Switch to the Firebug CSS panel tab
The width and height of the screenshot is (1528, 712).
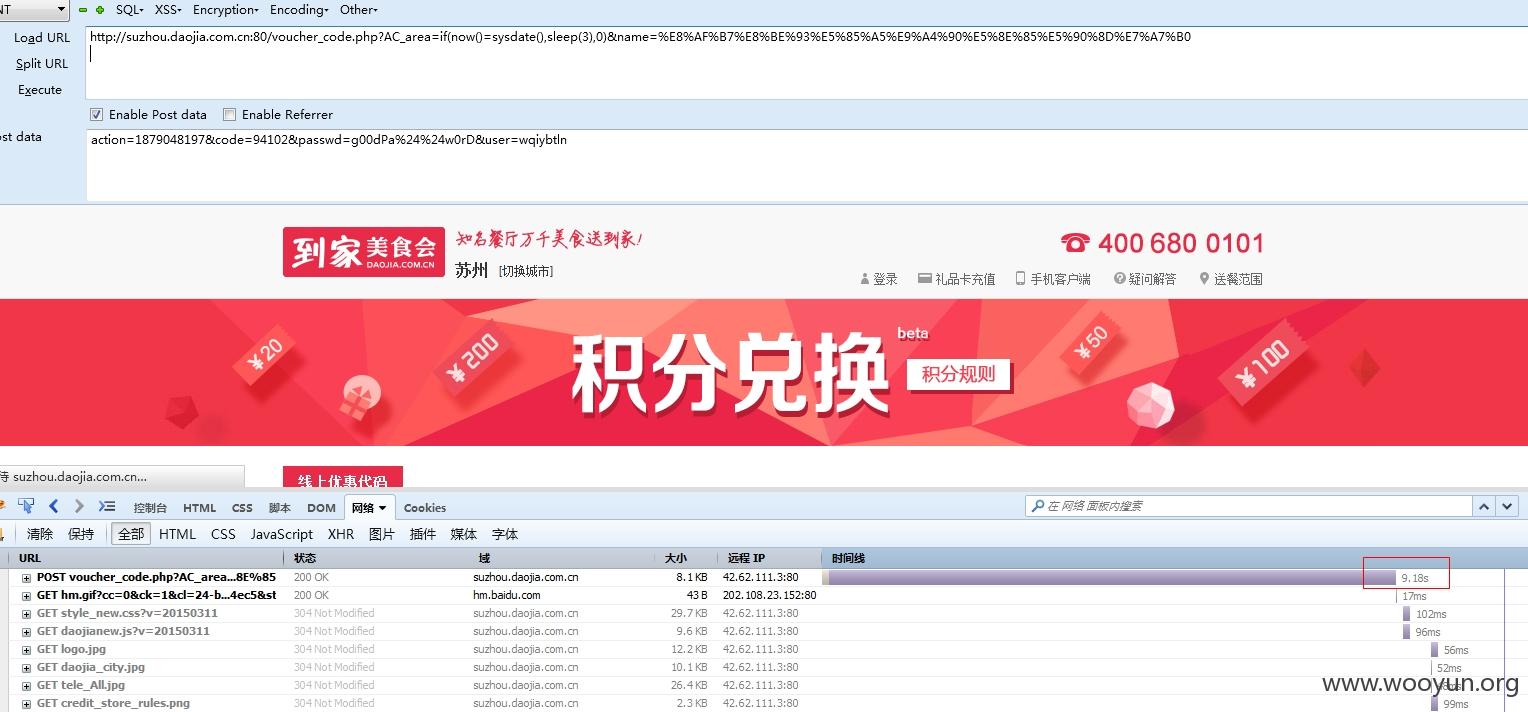(x=242, y=508)
